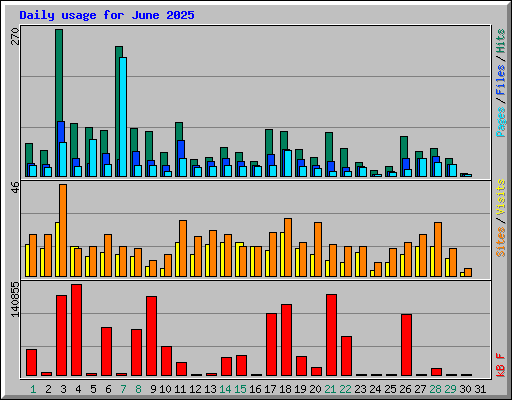Click the red KB bar for day 26
Screen dimensions: 512x400
[x=406, y=345]
